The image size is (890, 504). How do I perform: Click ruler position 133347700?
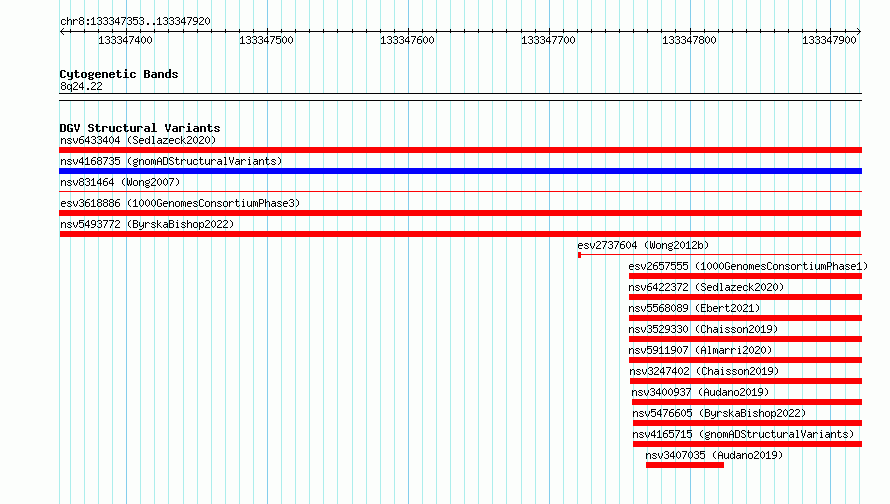(x=548, y=40)
